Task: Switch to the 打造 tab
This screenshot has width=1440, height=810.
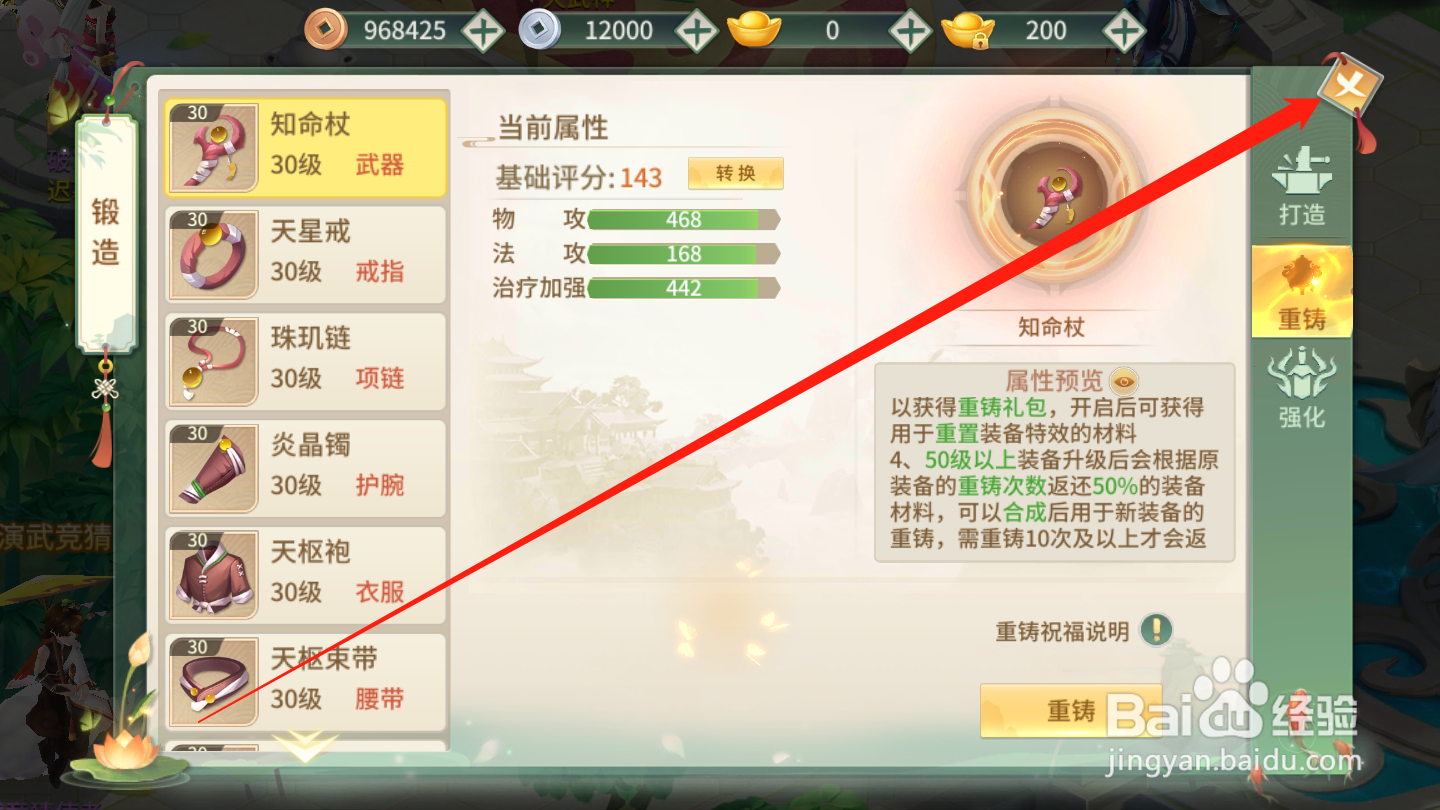Action: [x=1301, y=187]
